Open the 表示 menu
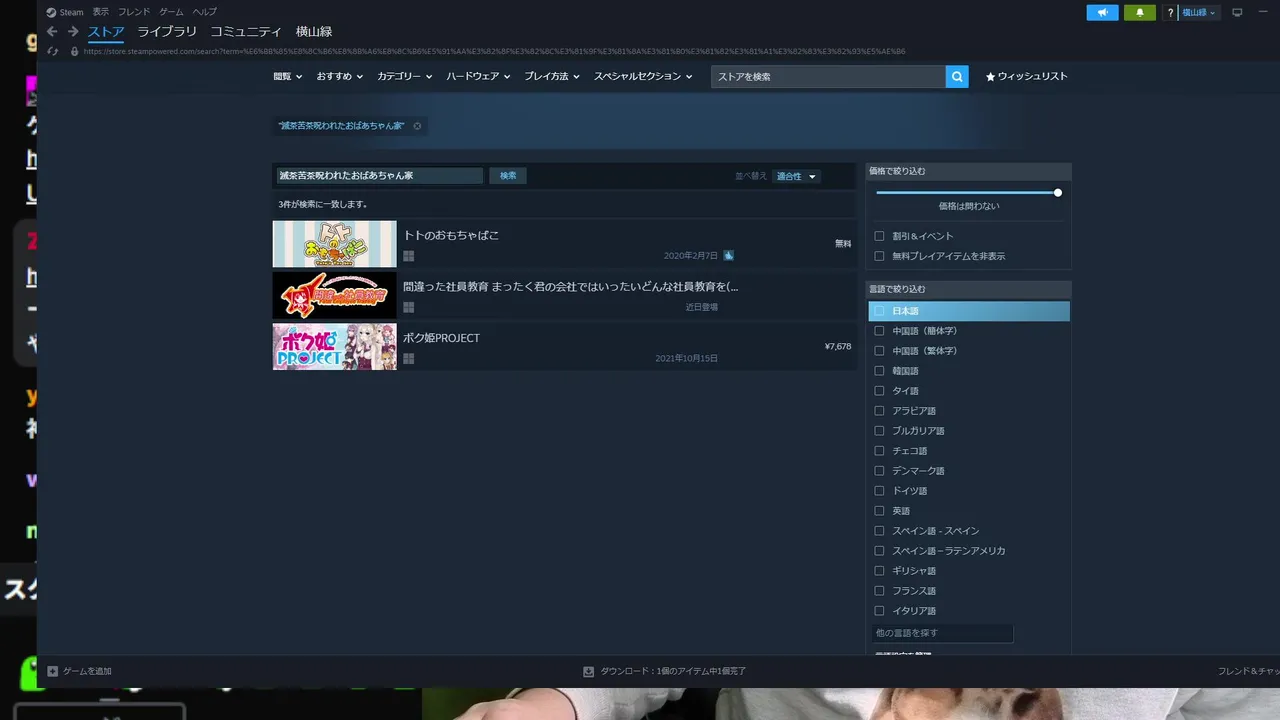The width and height of the screenshot is (1280, 720). point(101,12)
